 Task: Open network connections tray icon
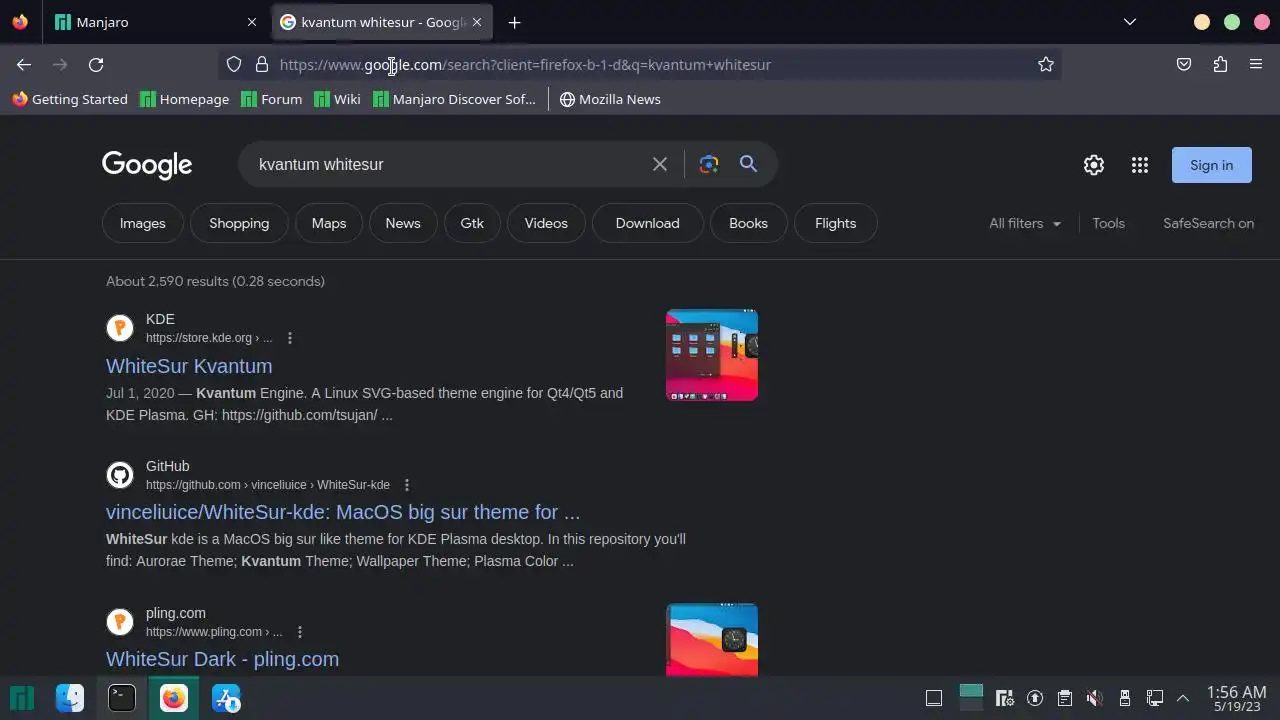pyautogui.click(x=1155, y=698)
